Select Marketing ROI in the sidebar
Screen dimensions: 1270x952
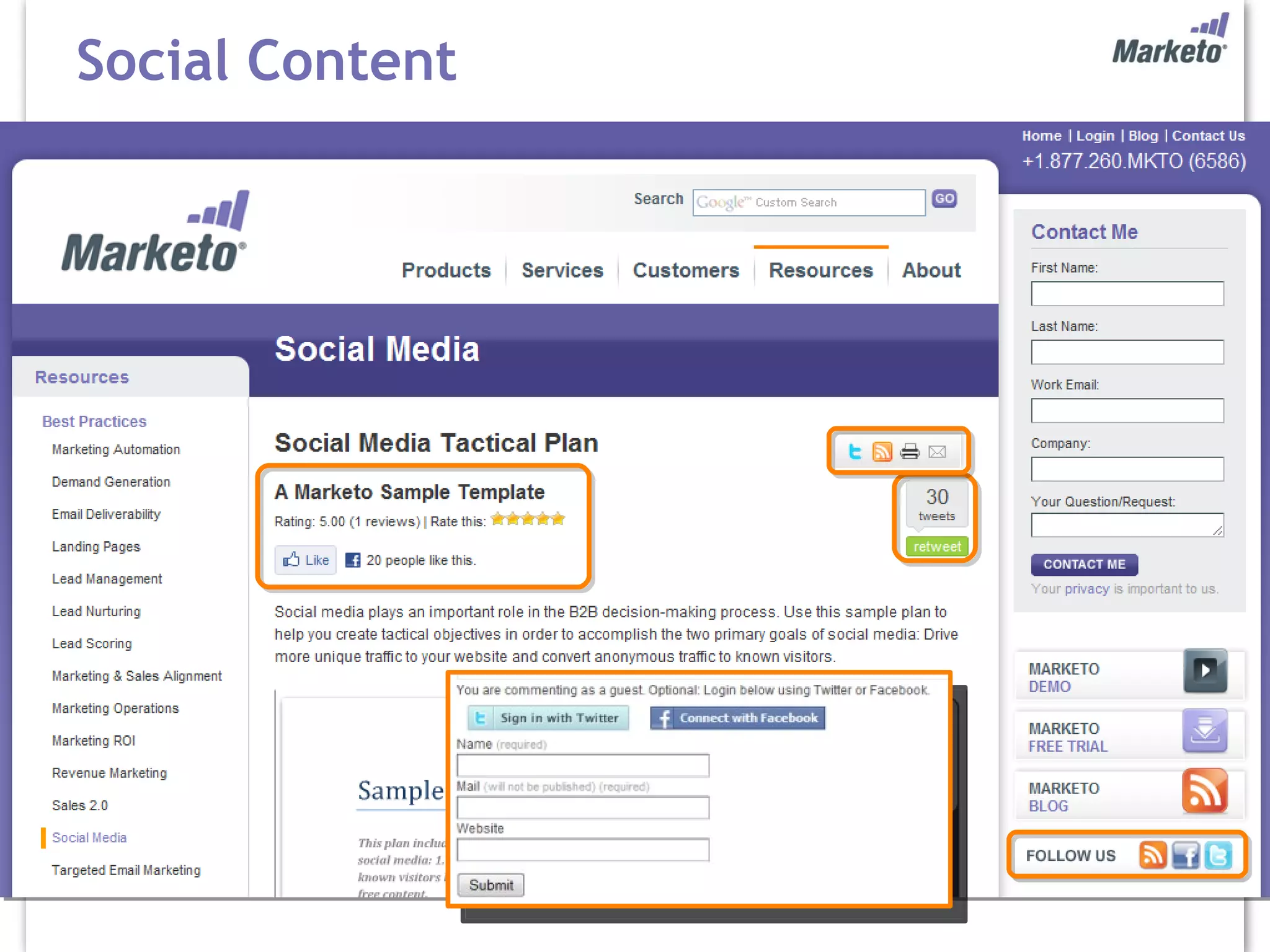[x=94, y=741]
